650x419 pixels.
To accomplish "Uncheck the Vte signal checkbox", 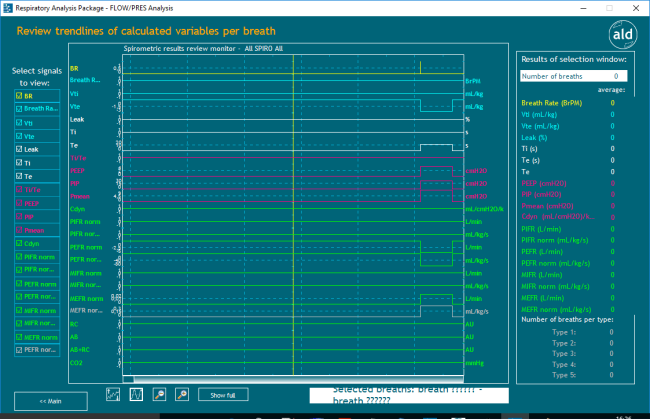I will click(19, 135).
